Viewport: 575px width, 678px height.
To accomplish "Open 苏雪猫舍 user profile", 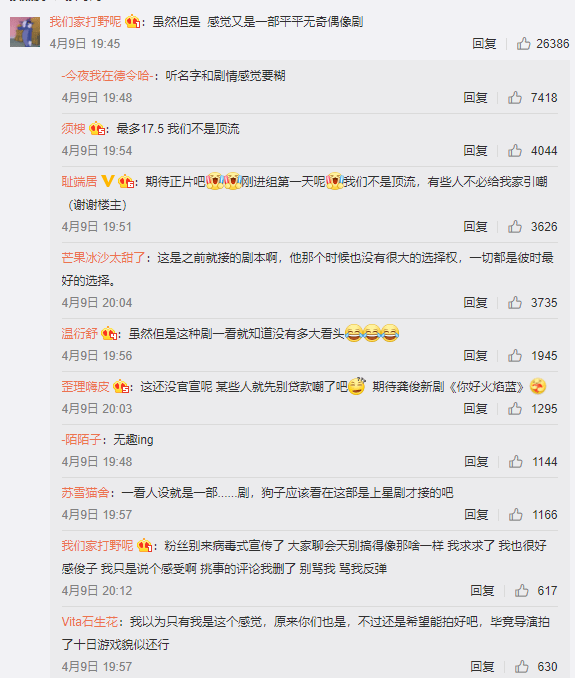I will click(85, 493).
